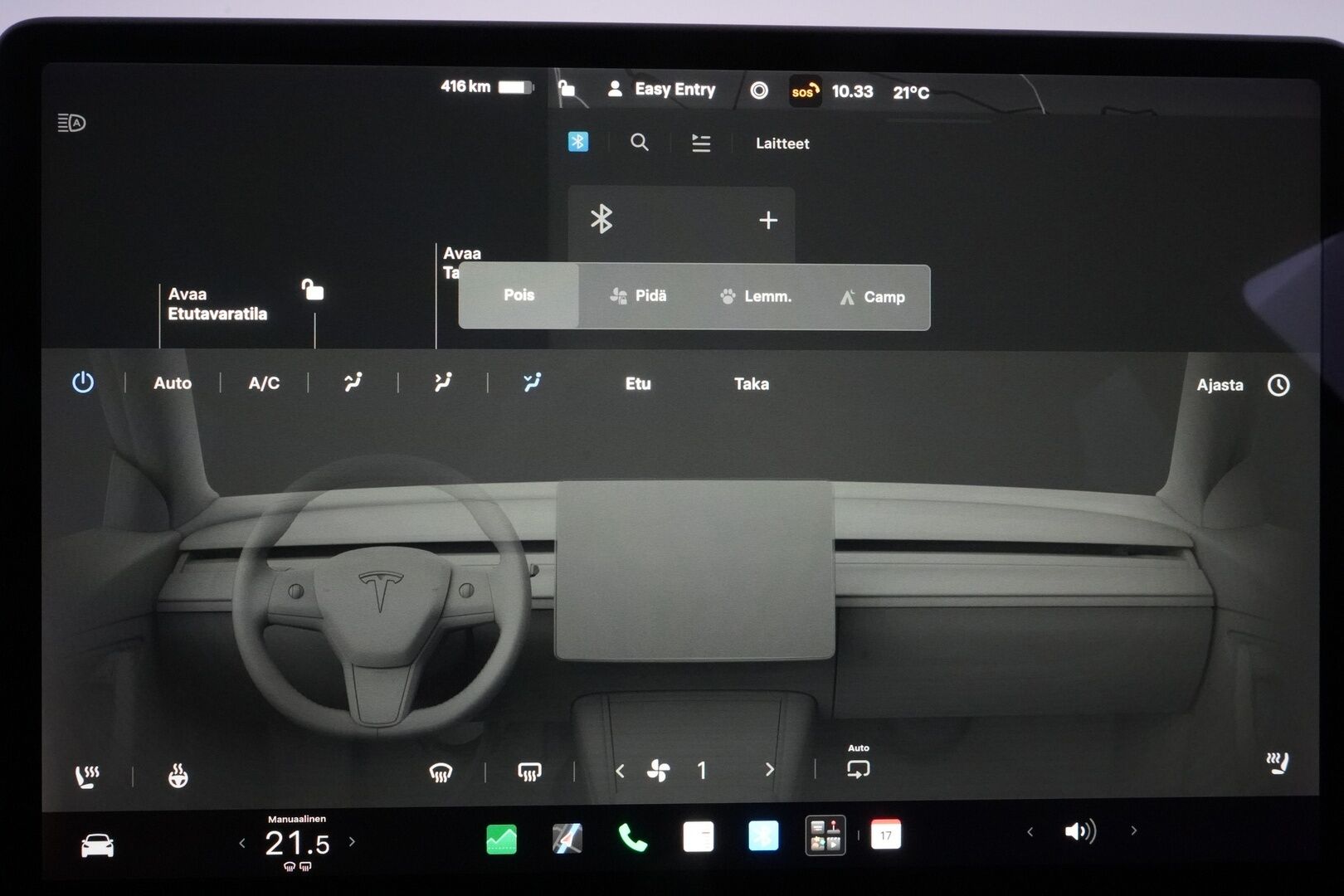Switch to Etu front climate view

pyautogui.click(x=638, y=383)
